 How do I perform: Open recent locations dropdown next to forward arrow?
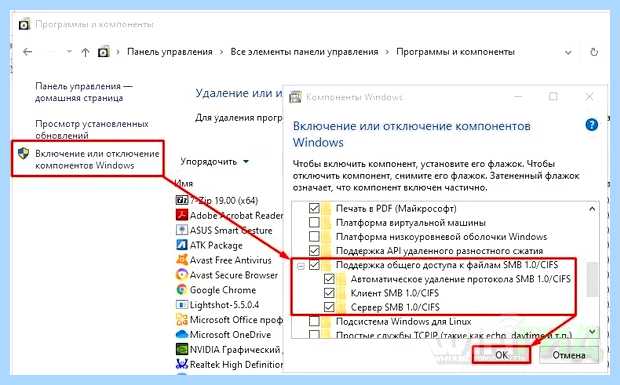(69, 51)
